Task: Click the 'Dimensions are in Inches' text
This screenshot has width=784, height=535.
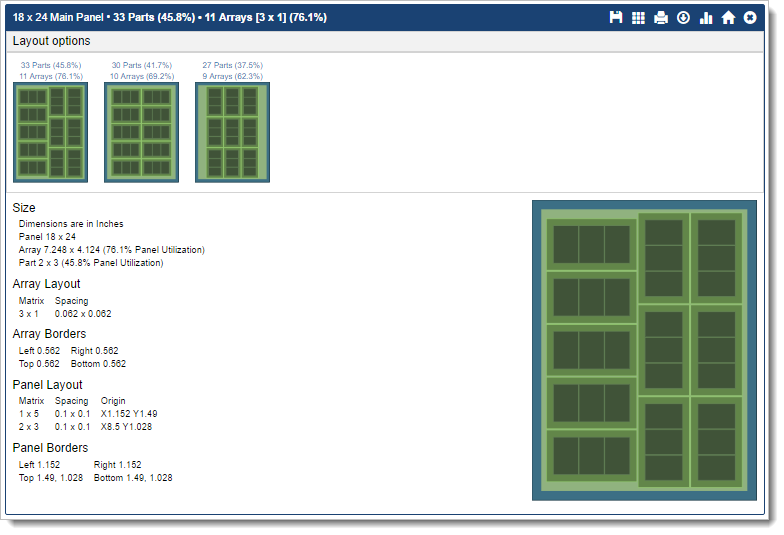Action: tap(71, 224)
